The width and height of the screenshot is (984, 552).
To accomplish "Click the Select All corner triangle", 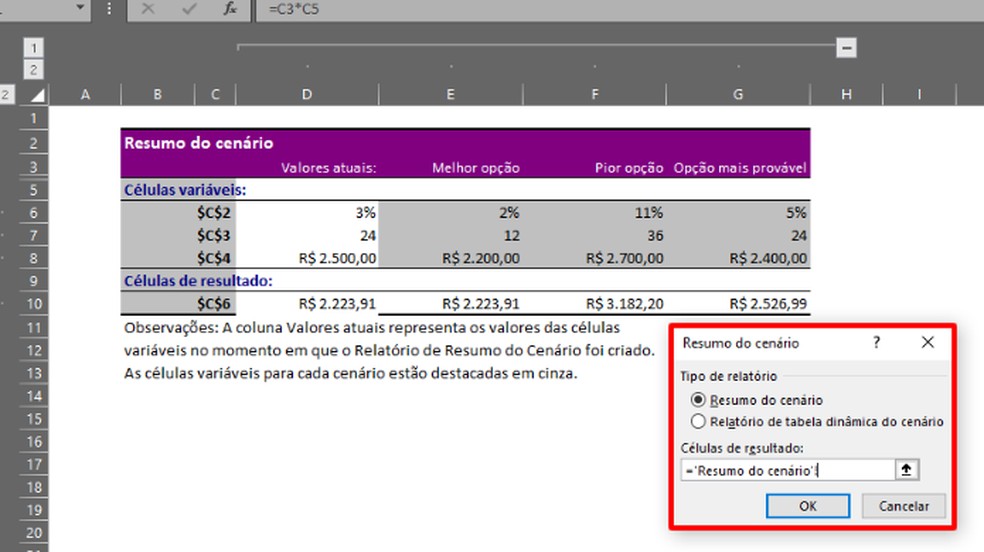I will (x=37, y=95).
